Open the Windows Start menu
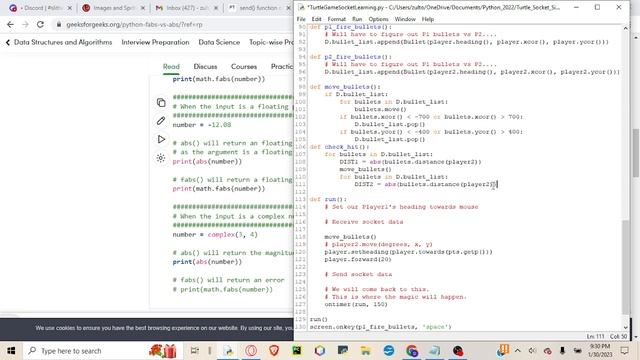This screenshot has width=640, height=360. (11, 351)
